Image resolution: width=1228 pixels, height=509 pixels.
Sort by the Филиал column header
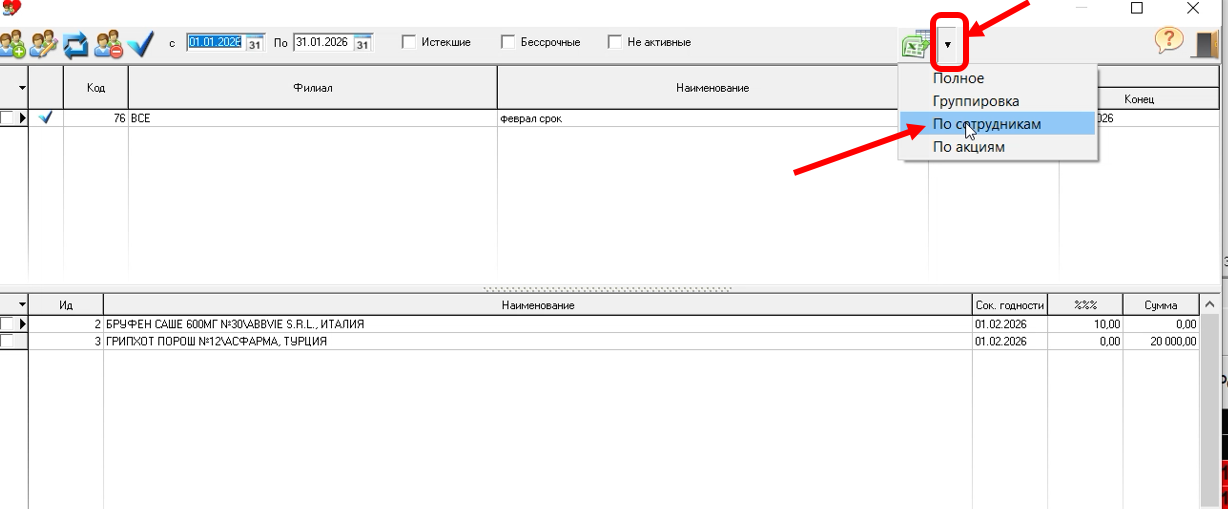(x=313, y=88)
